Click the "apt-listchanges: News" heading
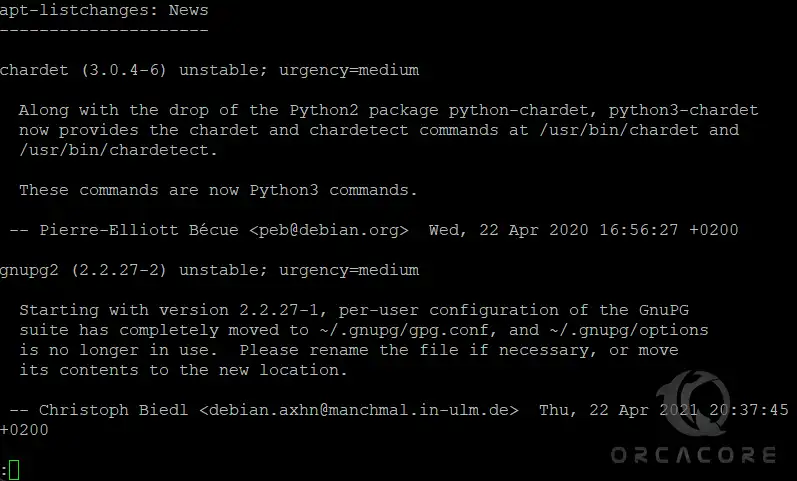797x481 pixels. click(104, 10)
